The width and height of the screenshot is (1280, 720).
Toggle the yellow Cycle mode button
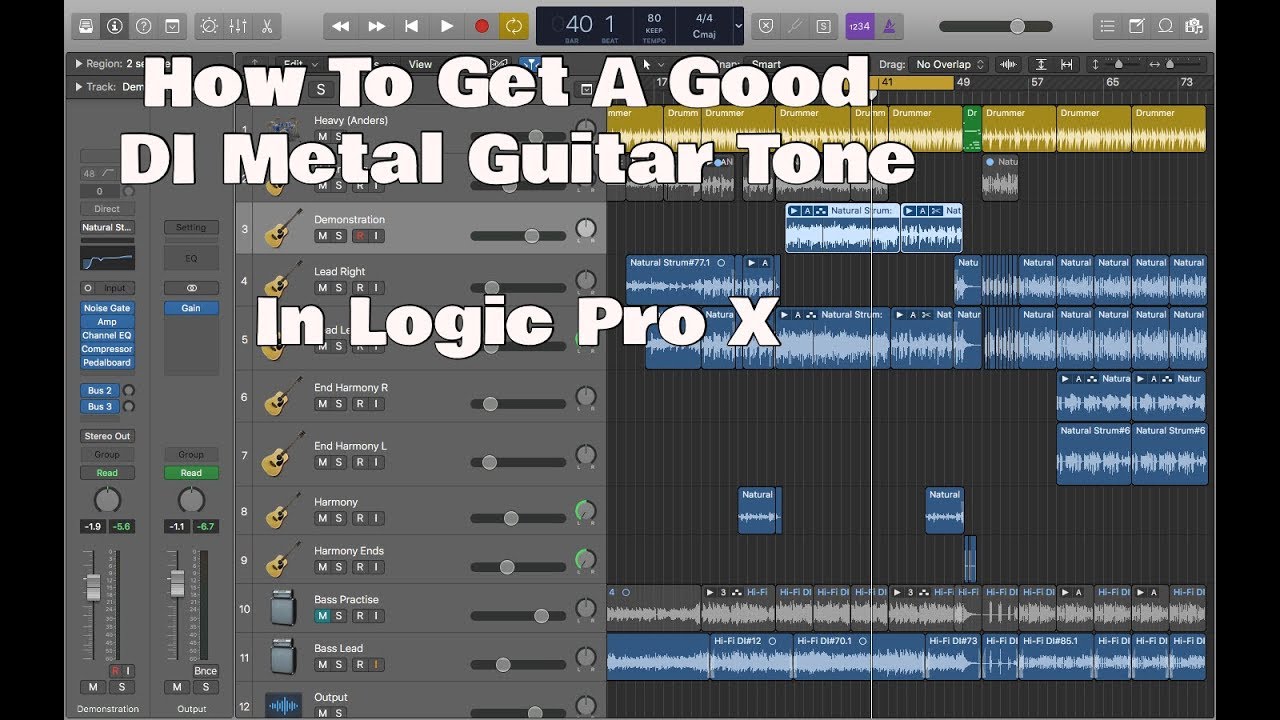point(514,26)
